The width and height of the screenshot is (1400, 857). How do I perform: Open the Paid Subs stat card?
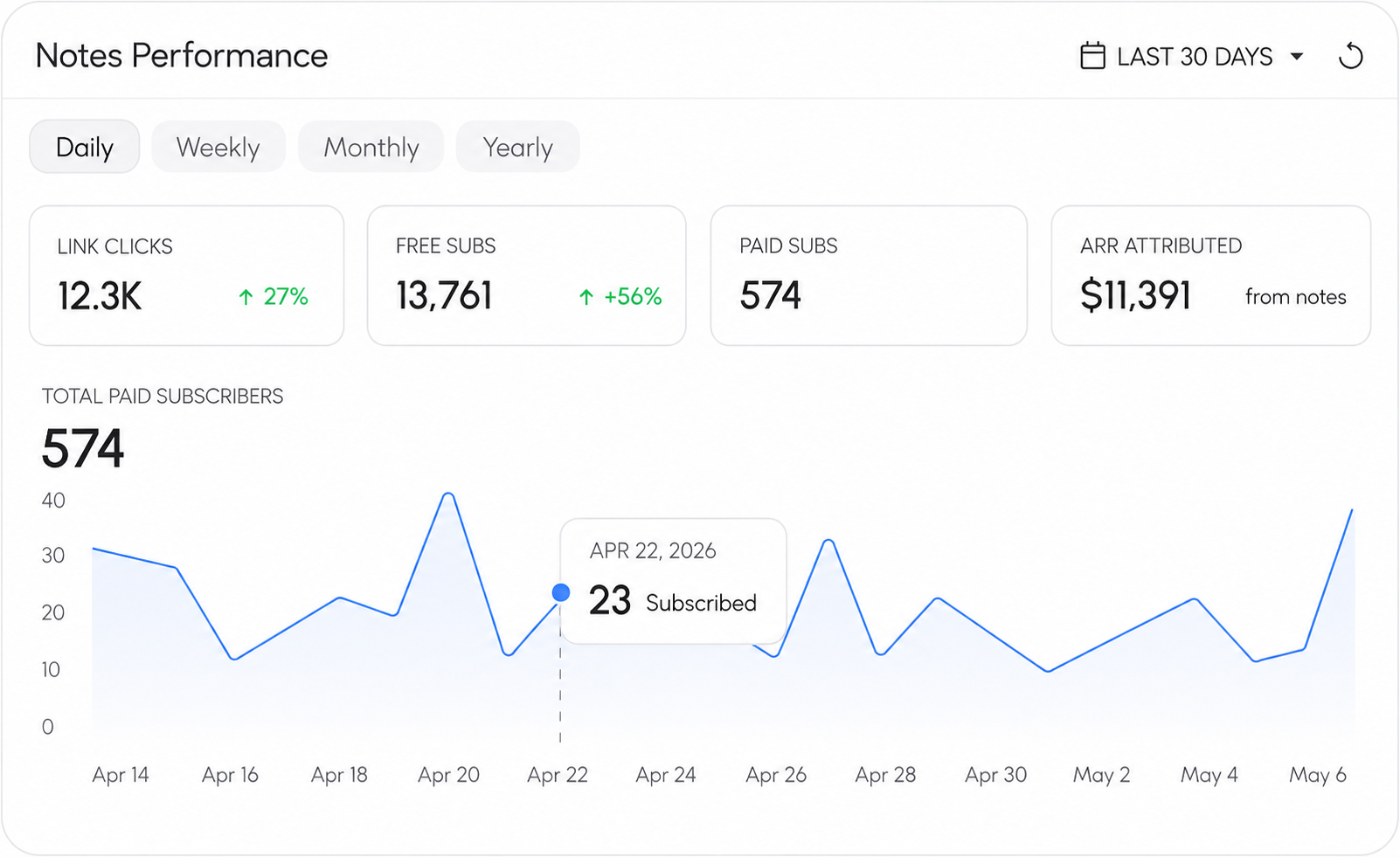[x=870, y=276]
